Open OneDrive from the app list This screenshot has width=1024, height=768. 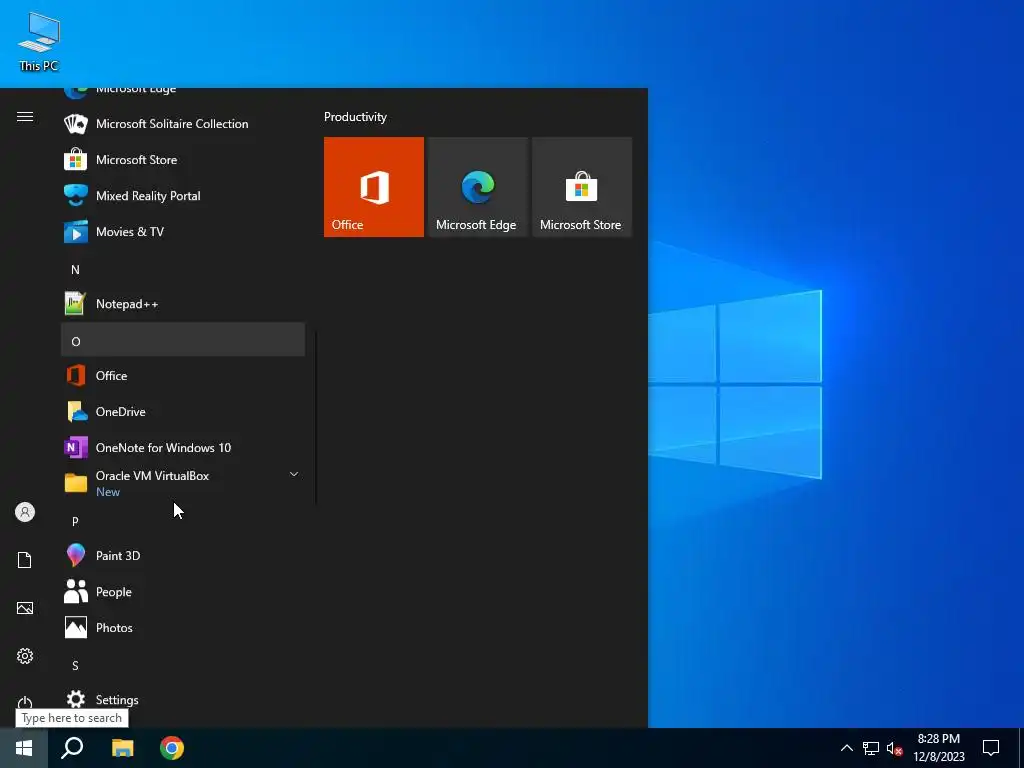(x=183, y=411)
